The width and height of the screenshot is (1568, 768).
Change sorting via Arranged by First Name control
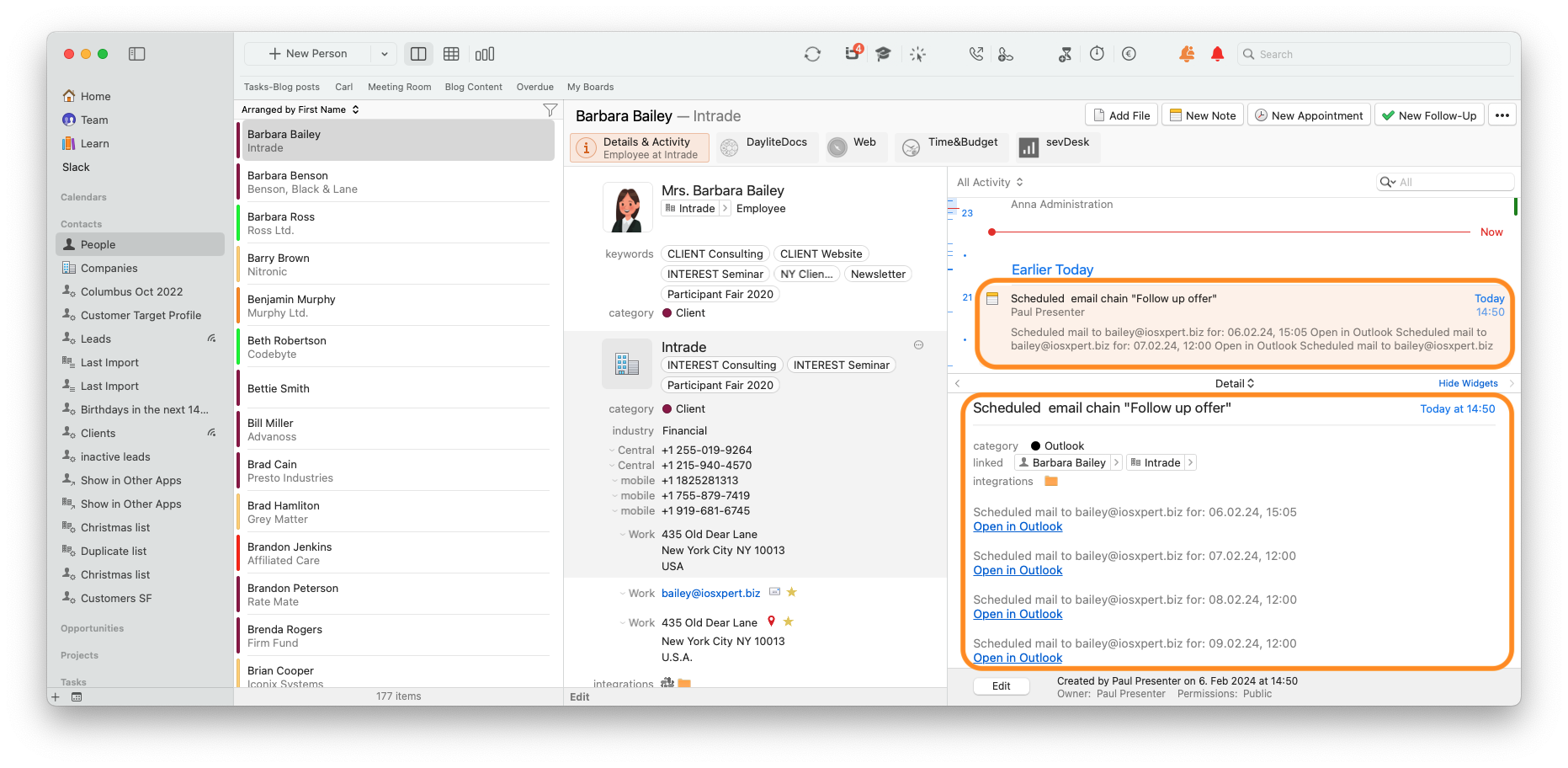tap(300, 109)
